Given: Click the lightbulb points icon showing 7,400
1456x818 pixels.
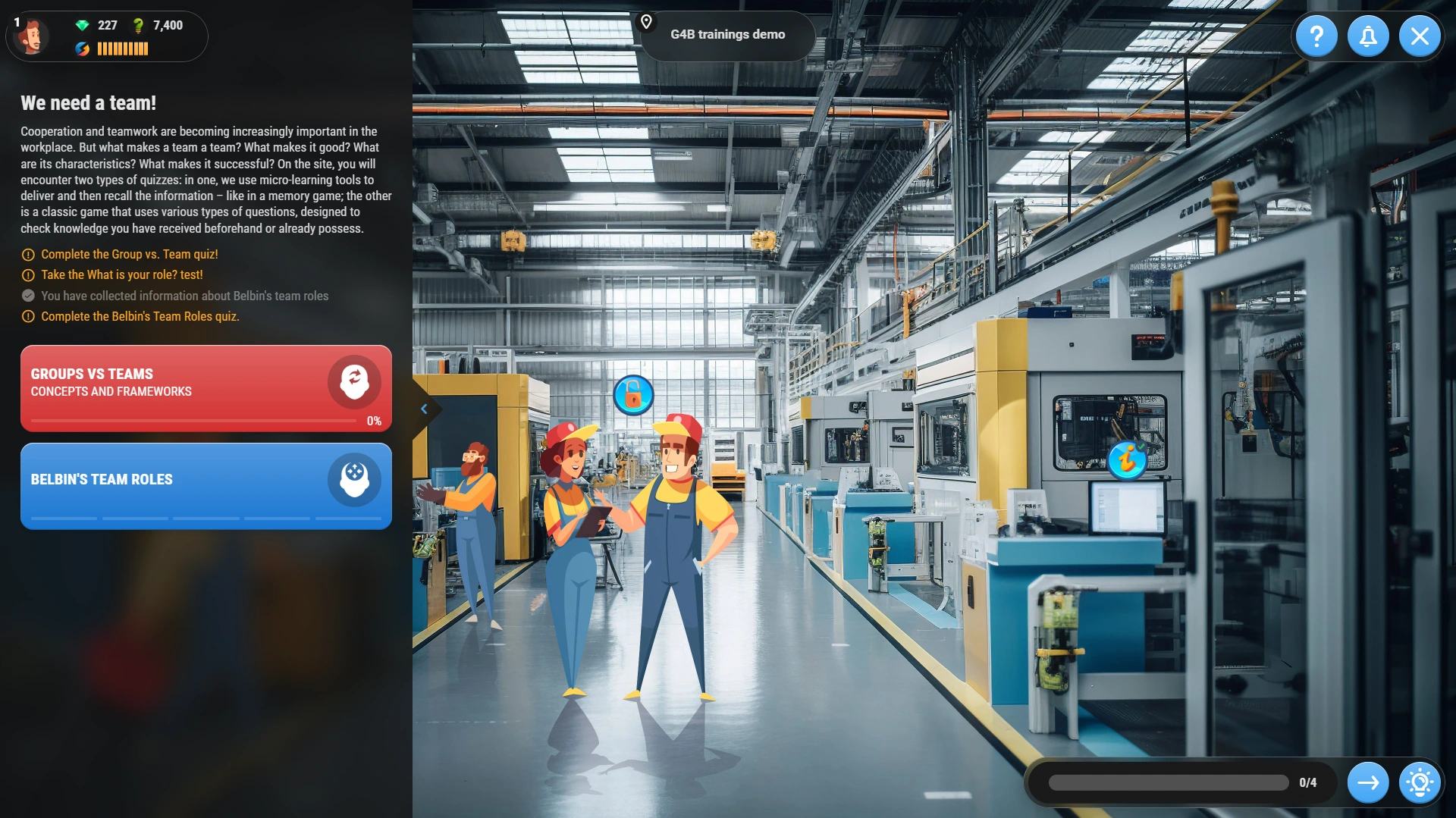Looking at the screenshot, I should 139,25.
